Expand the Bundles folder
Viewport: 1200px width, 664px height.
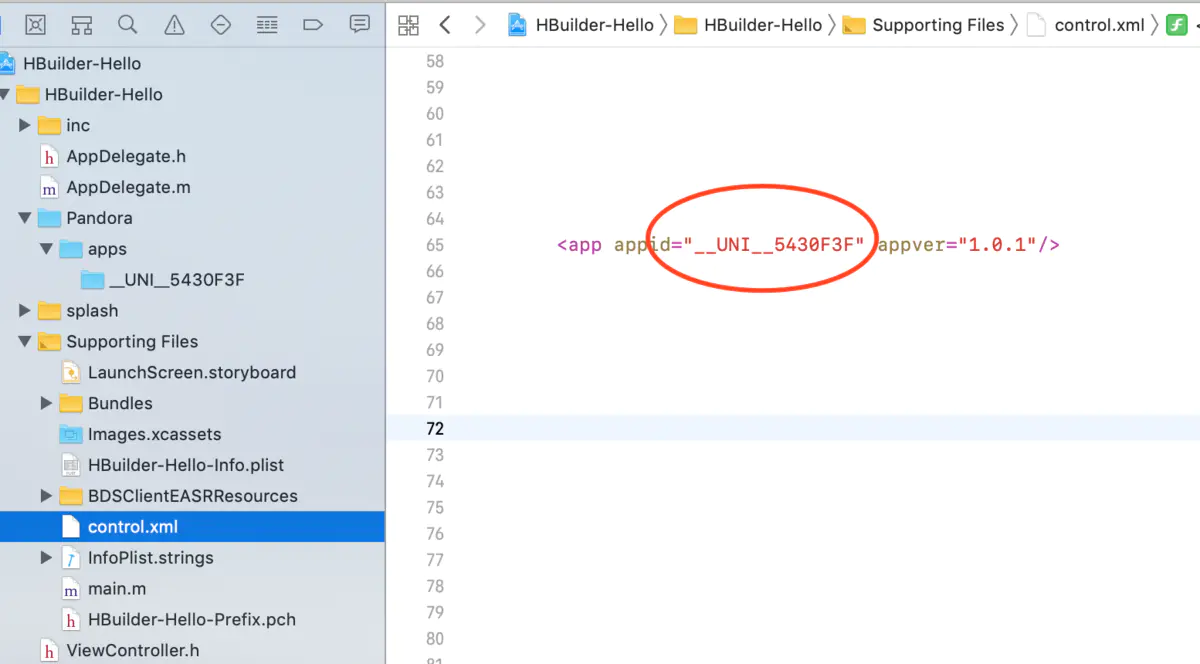pos(46,404)
